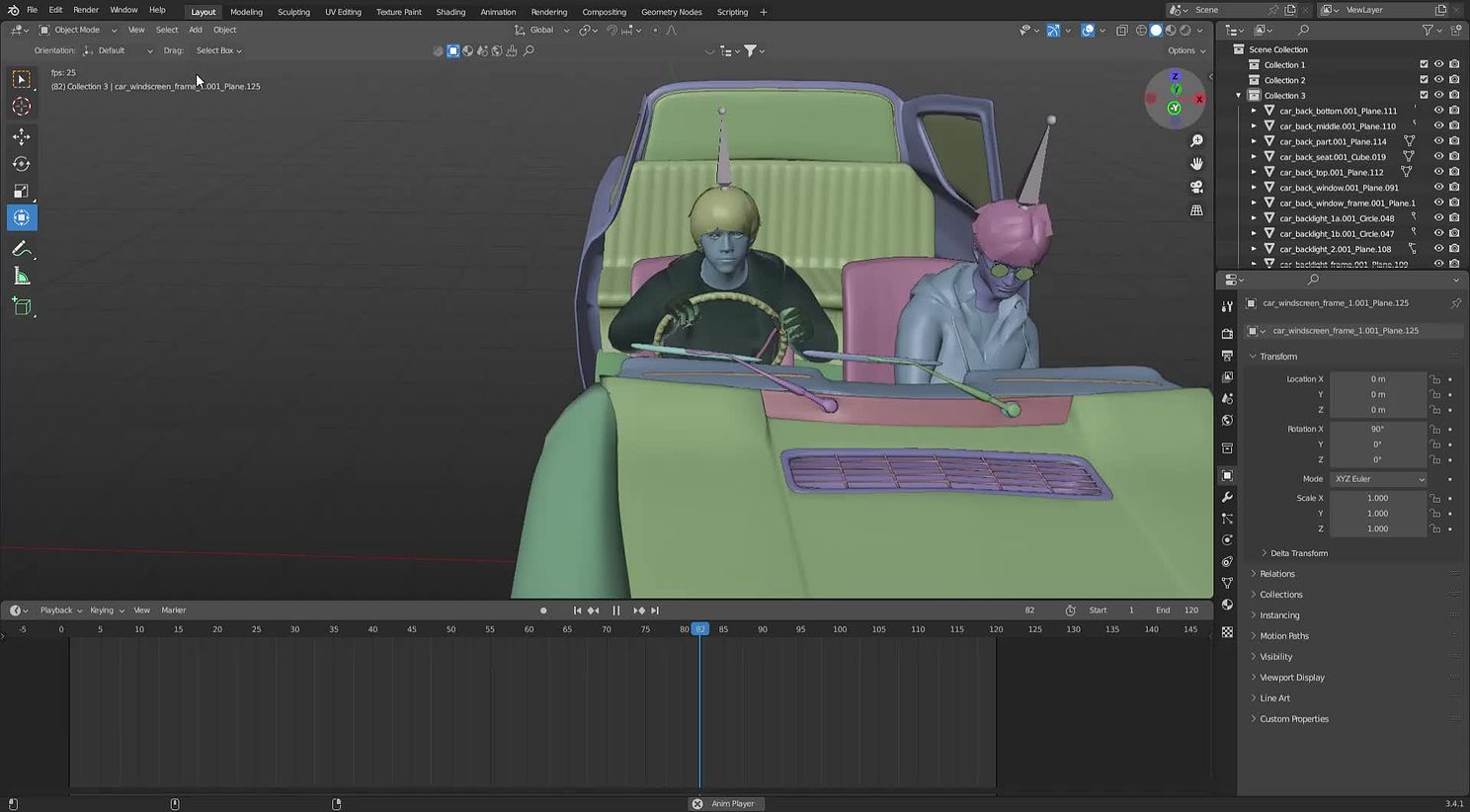The image size is (1470, 812).
Task: Jump to the last frame
Action: (654, 610)
